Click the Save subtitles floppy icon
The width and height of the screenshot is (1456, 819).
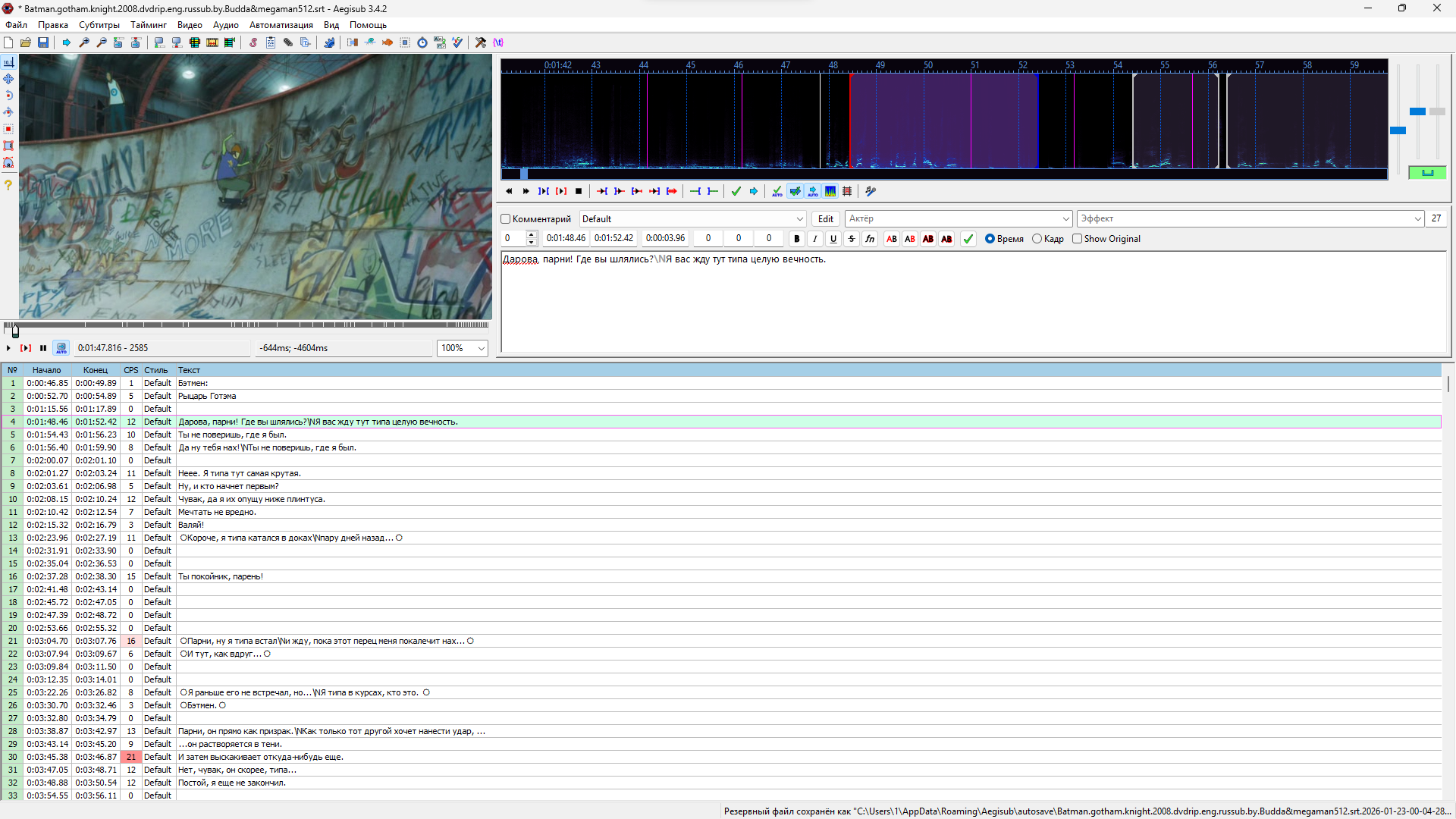coord(43,42)
